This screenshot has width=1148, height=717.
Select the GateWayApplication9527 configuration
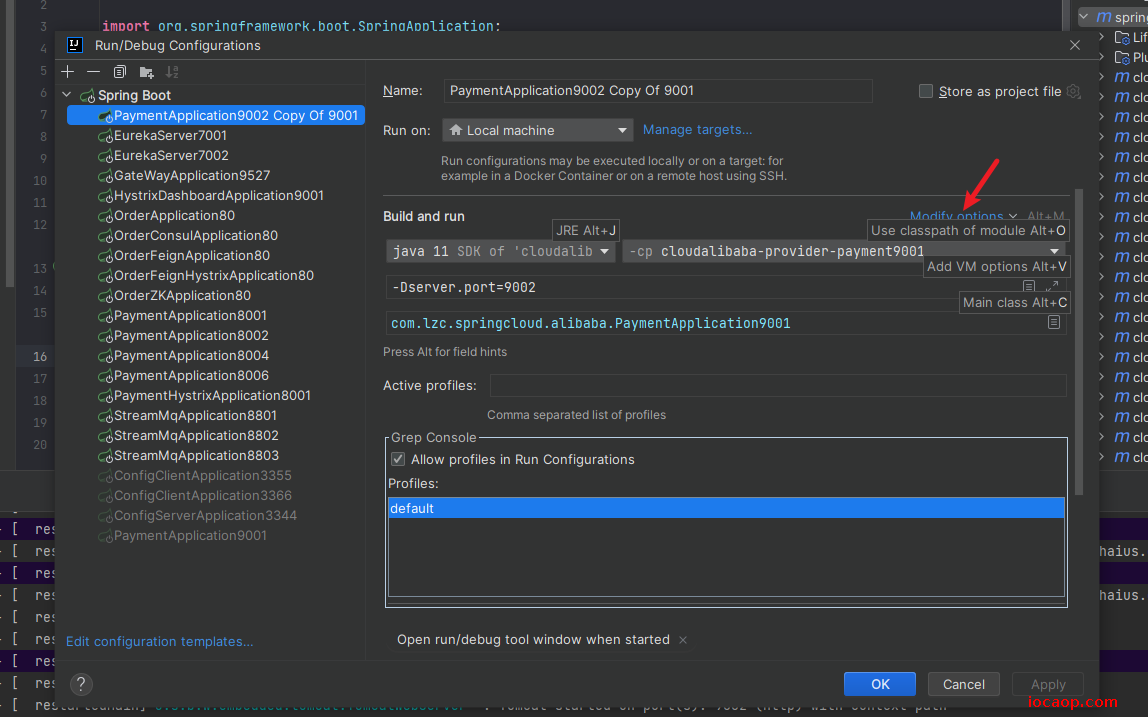pos(192,176)
